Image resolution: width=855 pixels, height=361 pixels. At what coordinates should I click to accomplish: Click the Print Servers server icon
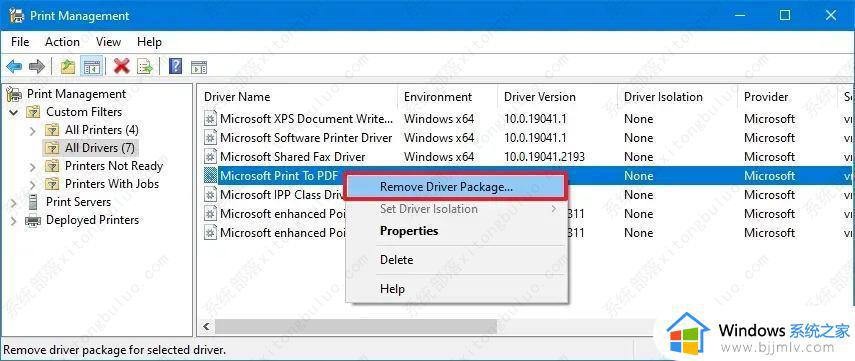(x=33, y=202)
